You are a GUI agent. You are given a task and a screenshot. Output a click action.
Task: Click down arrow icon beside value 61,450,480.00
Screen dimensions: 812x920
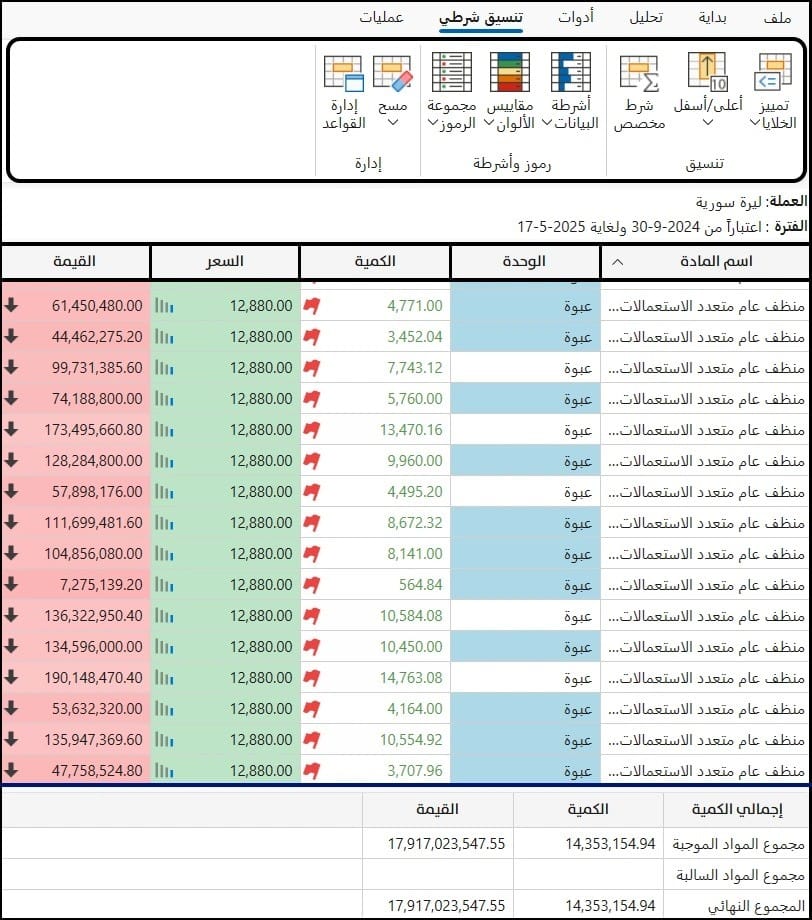11,305
